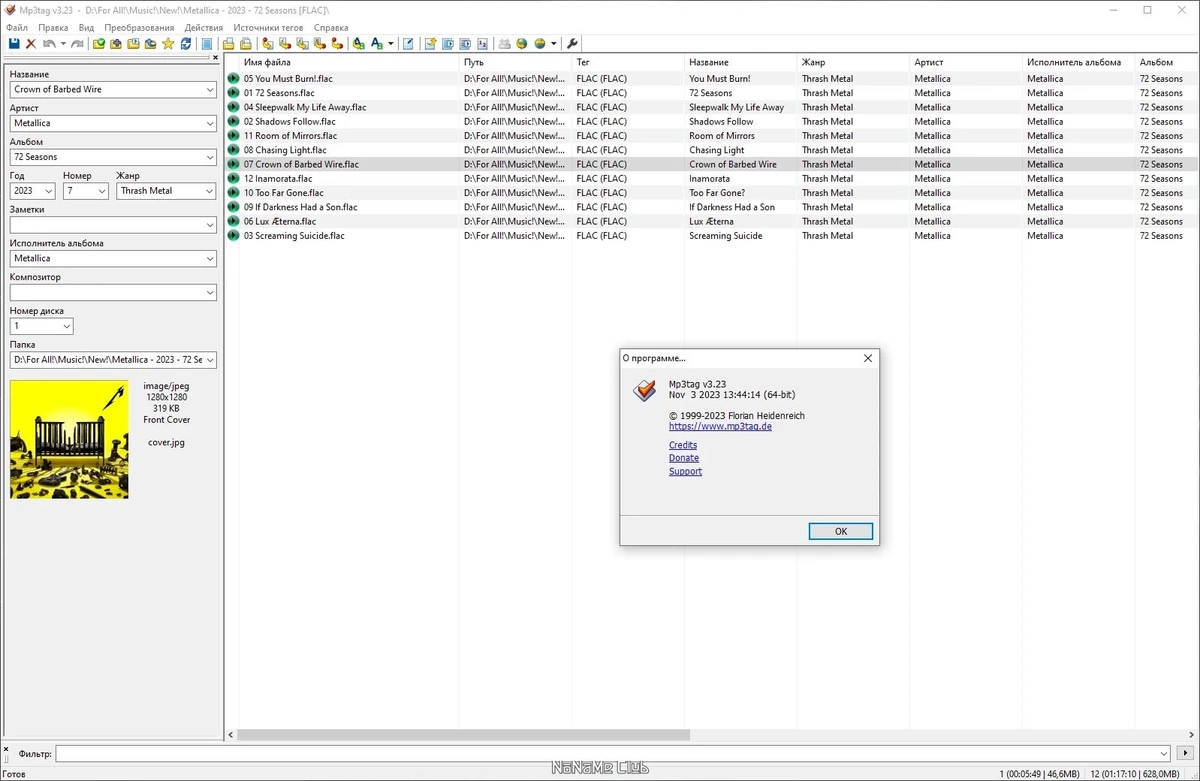Click the arrow button right of the filter field
Screen dimensions: 1200x781
pyautogui.click(x=1186, y=753)
